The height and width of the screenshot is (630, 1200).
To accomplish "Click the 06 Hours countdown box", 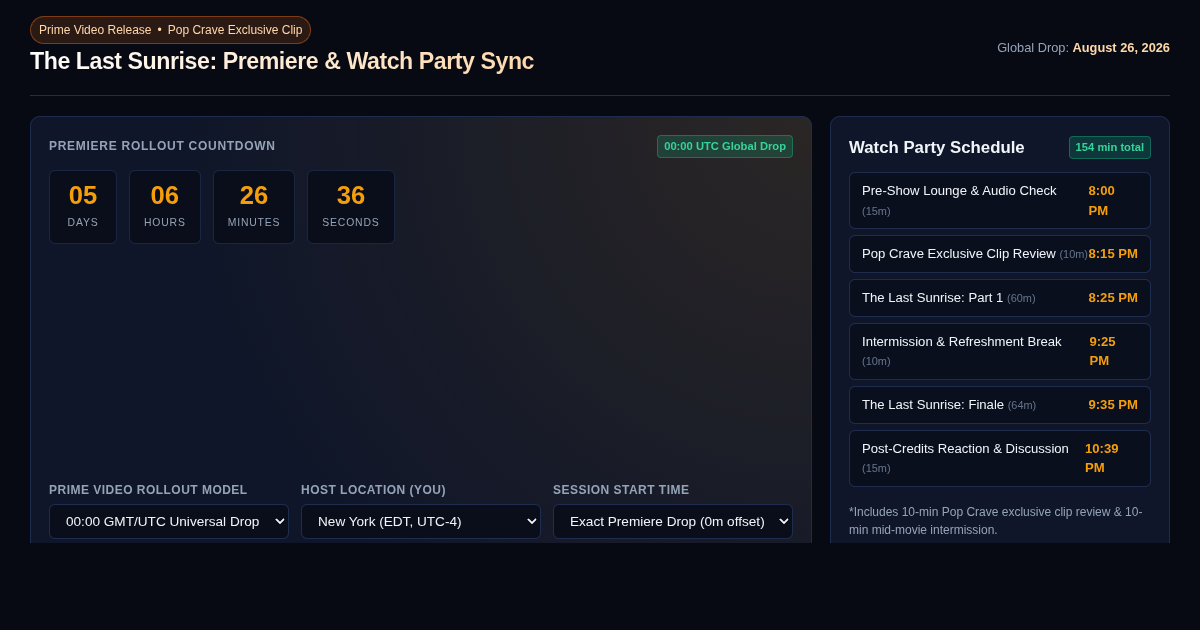I will point(165,207).
